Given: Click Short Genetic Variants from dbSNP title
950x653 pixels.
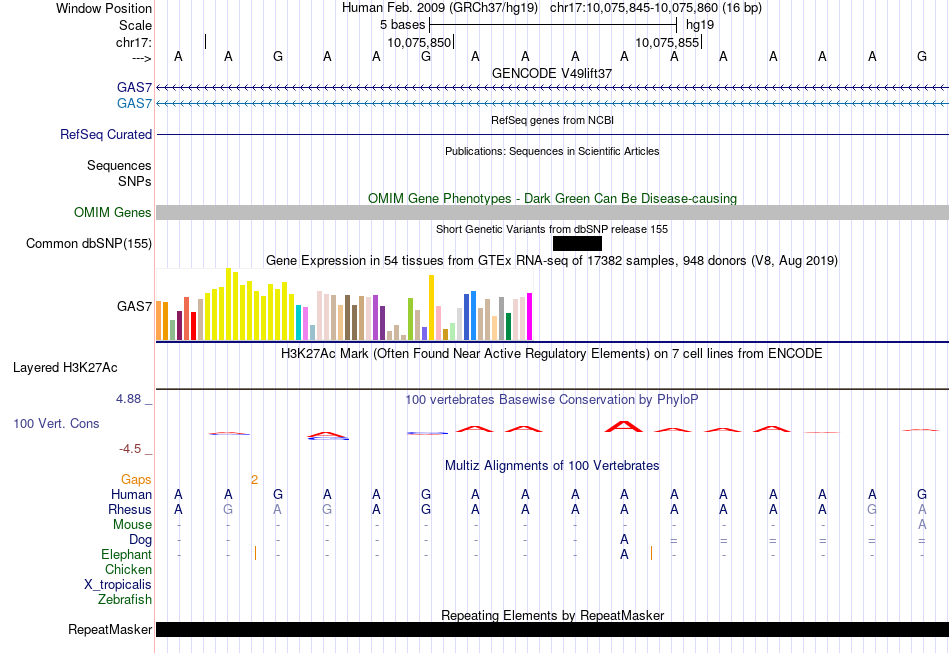Looking at the screenshot, I should tap(552, 229).
